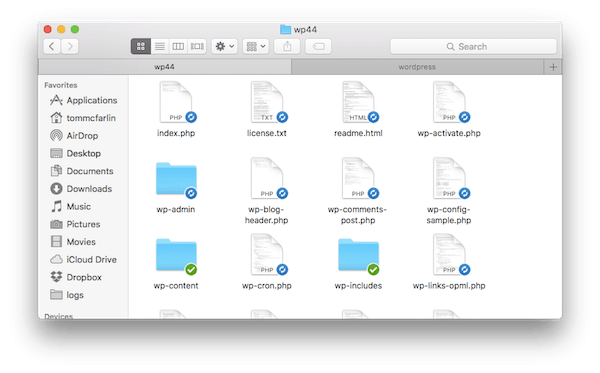Screen dimensions: 600x373
Task: Go back with the left chevron button
Action: (52, 46)
